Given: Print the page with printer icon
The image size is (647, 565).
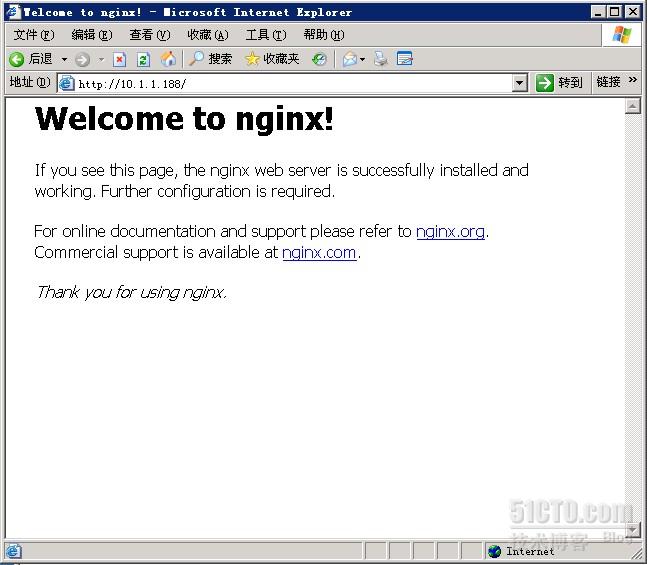Looking at the screenshot, I should coord(381,59).
